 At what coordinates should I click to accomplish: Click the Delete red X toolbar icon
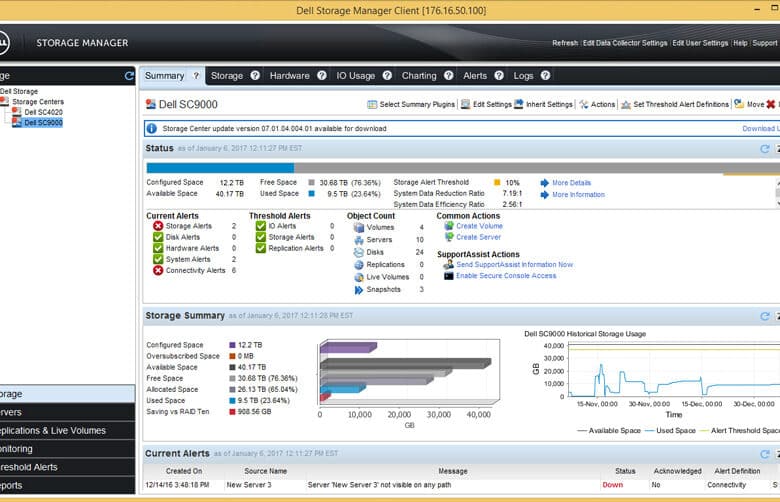coord(771,104)
